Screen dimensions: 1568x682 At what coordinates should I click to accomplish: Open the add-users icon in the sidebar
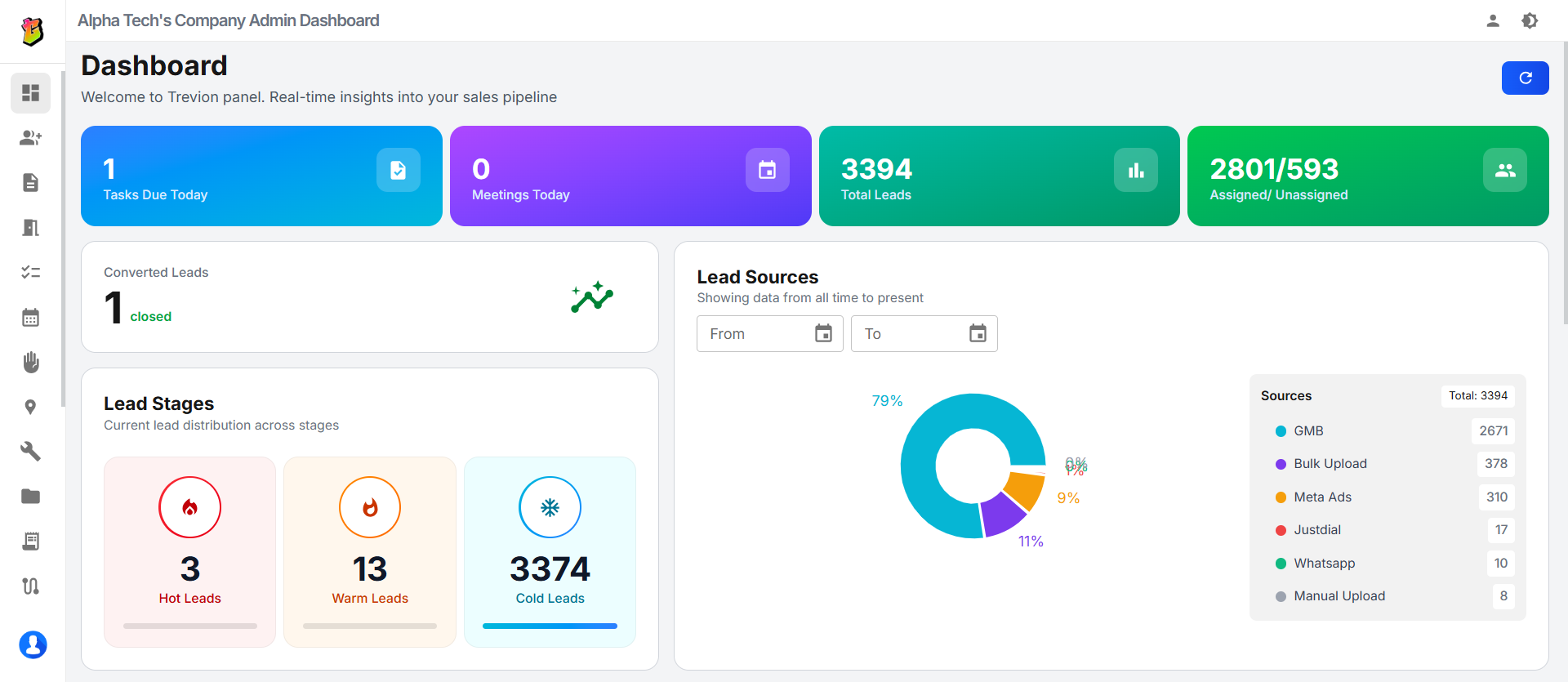coord(31,138)
